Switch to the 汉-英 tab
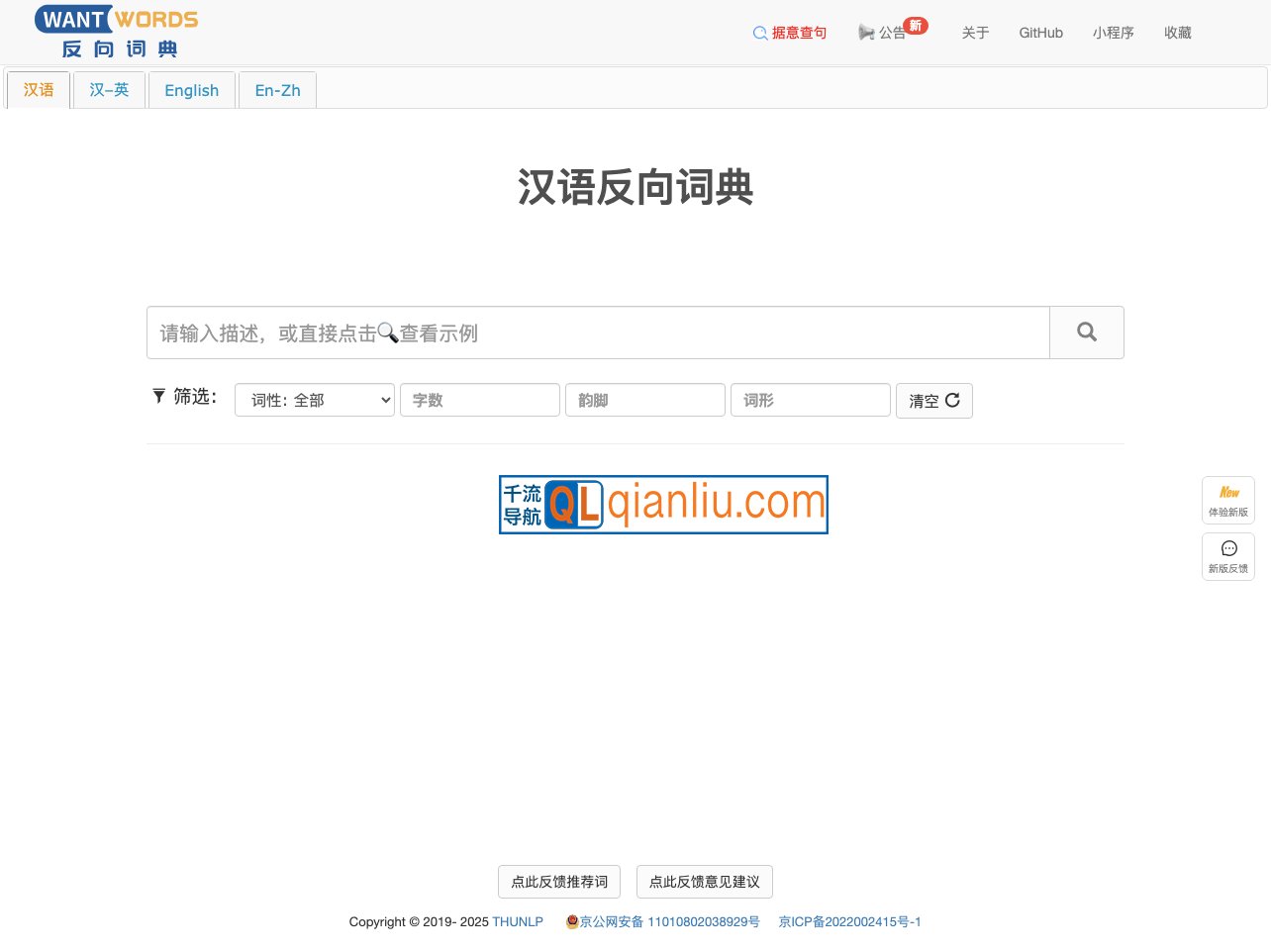The width and height of the screenshot is (1271, 952). click(109, 90)
